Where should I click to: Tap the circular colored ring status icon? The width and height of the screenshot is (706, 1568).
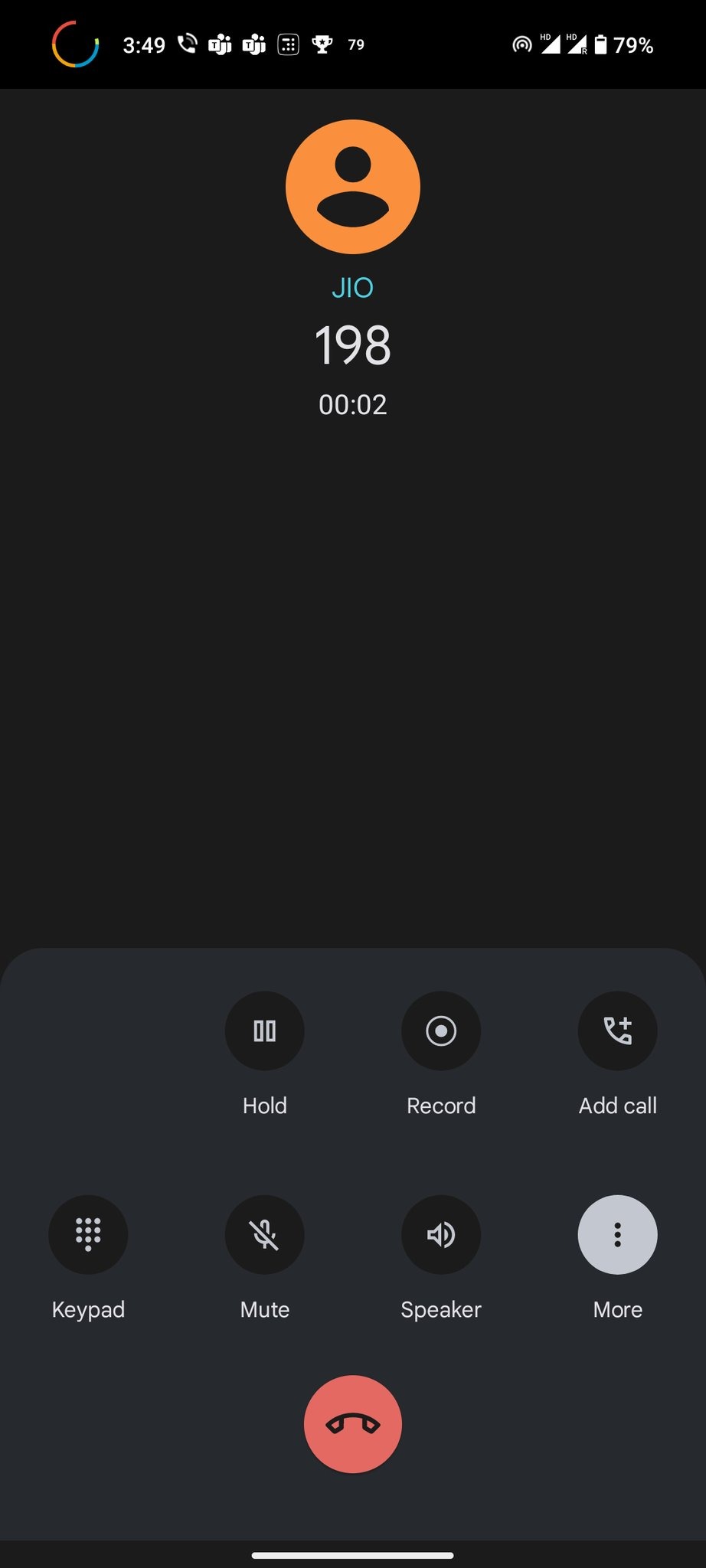[75, 44]
